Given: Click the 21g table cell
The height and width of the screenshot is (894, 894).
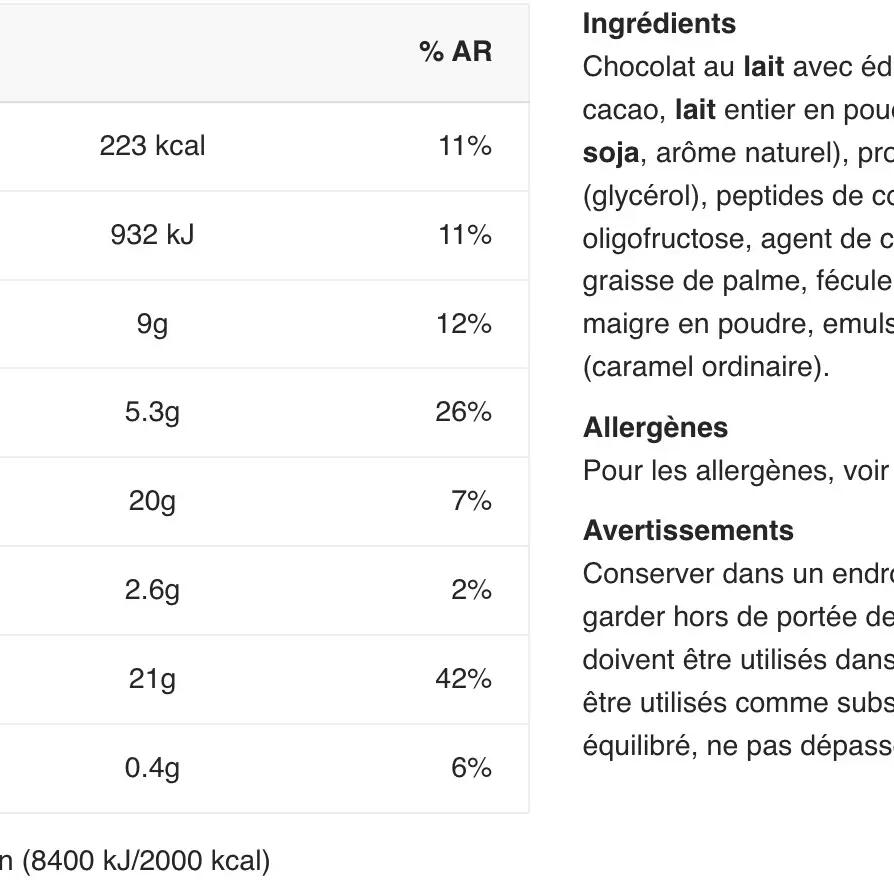Looking at the screenshot, I should coord(152,679).
